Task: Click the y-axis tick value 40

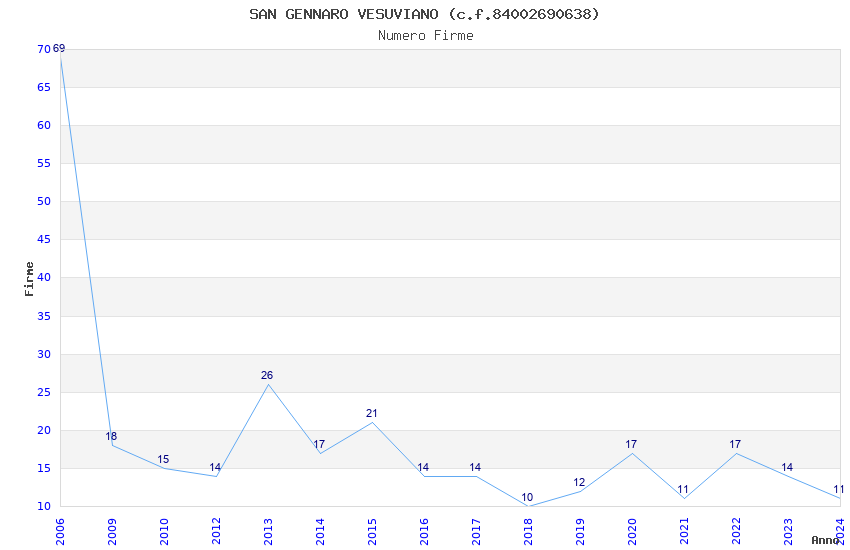Action: [44, 277]
